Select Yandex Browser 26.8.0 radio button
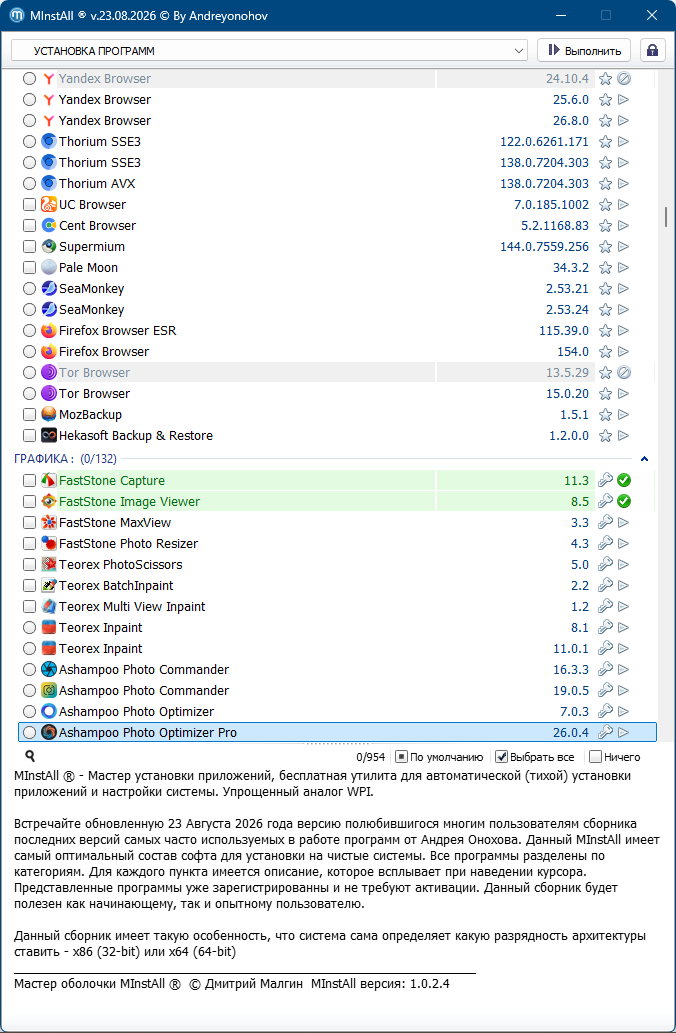Screen dimensions: 676x1033 (x=29, y=121)
